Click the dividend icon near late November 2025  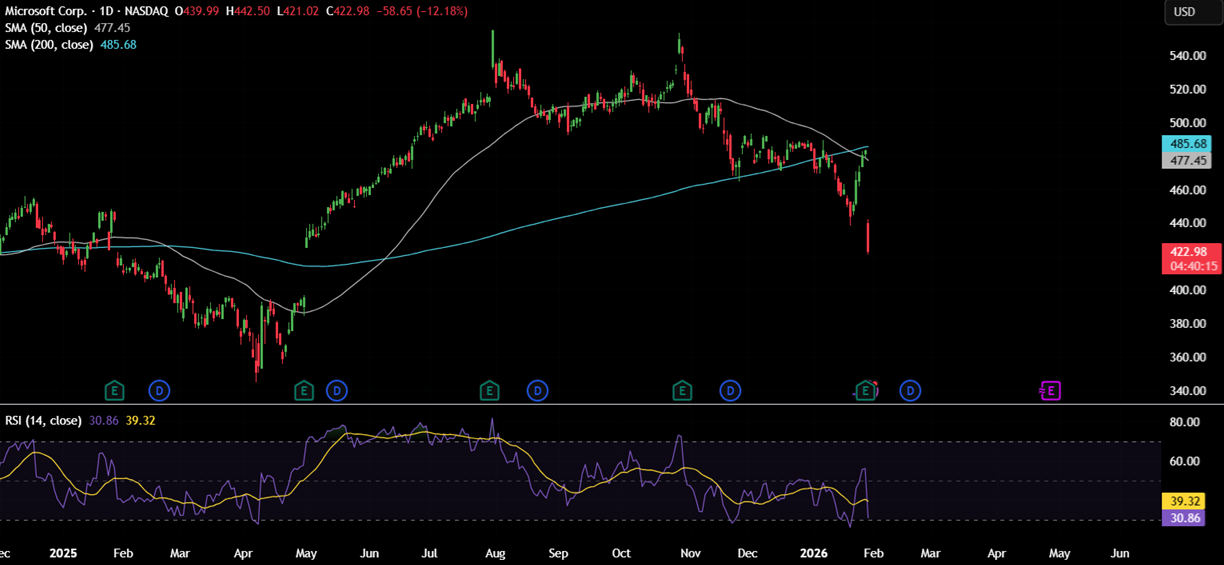[731, 390]
